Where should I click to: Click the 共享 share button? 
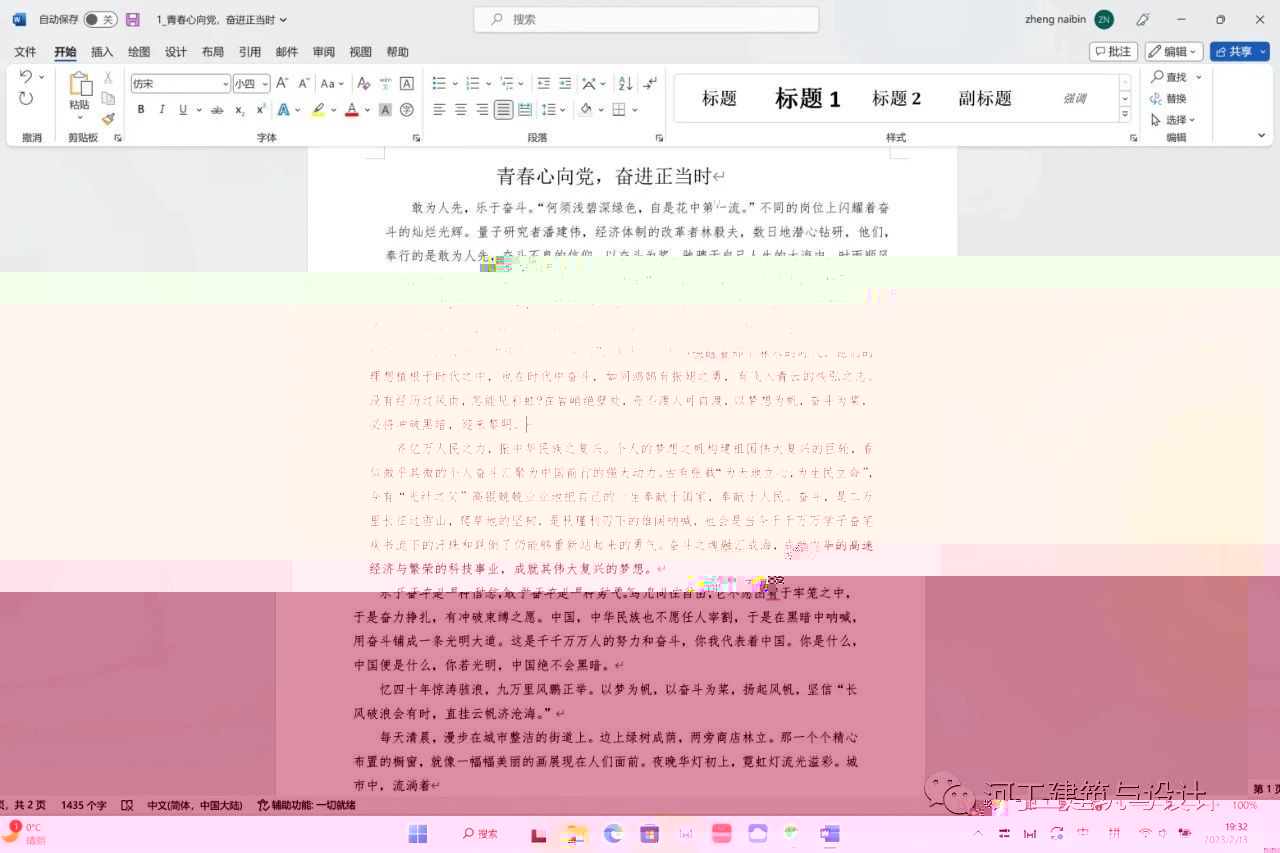[x=1239, y=51]
